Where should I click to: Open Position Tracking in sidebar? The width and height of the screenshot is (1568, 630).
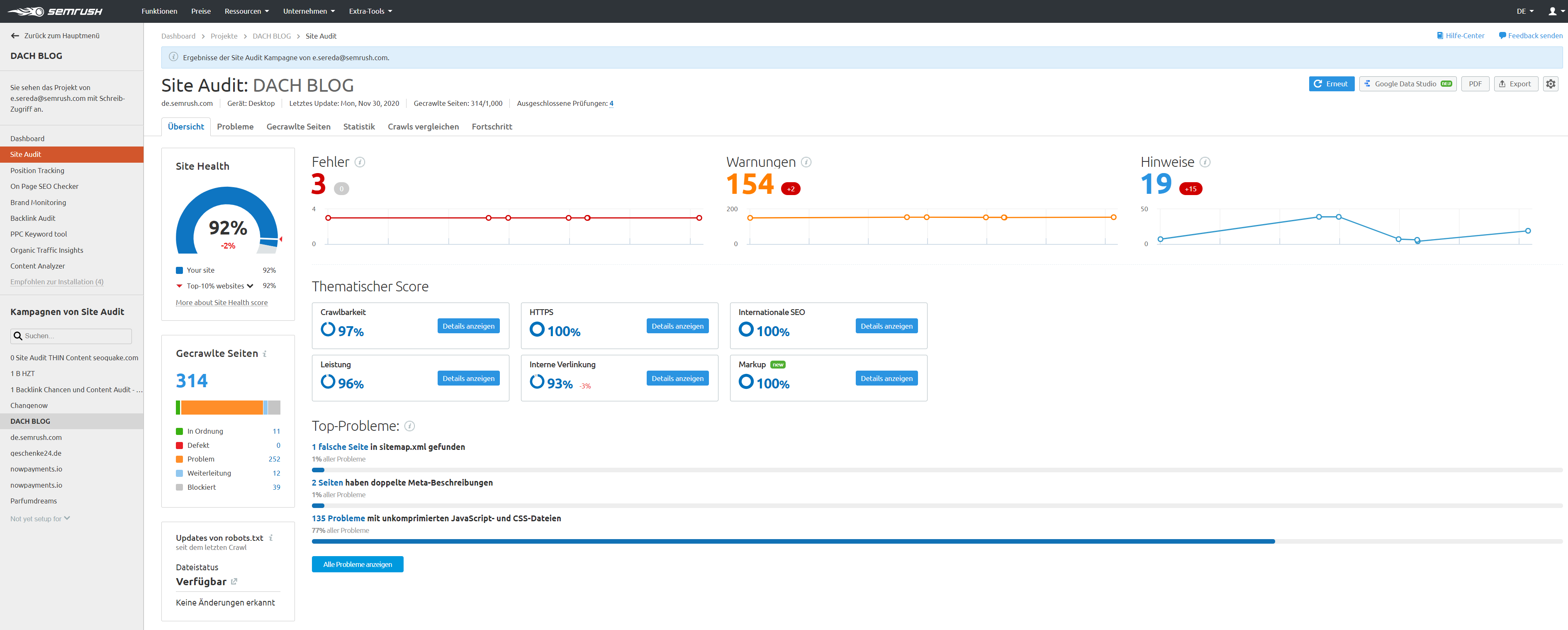(x=37, y=171)
